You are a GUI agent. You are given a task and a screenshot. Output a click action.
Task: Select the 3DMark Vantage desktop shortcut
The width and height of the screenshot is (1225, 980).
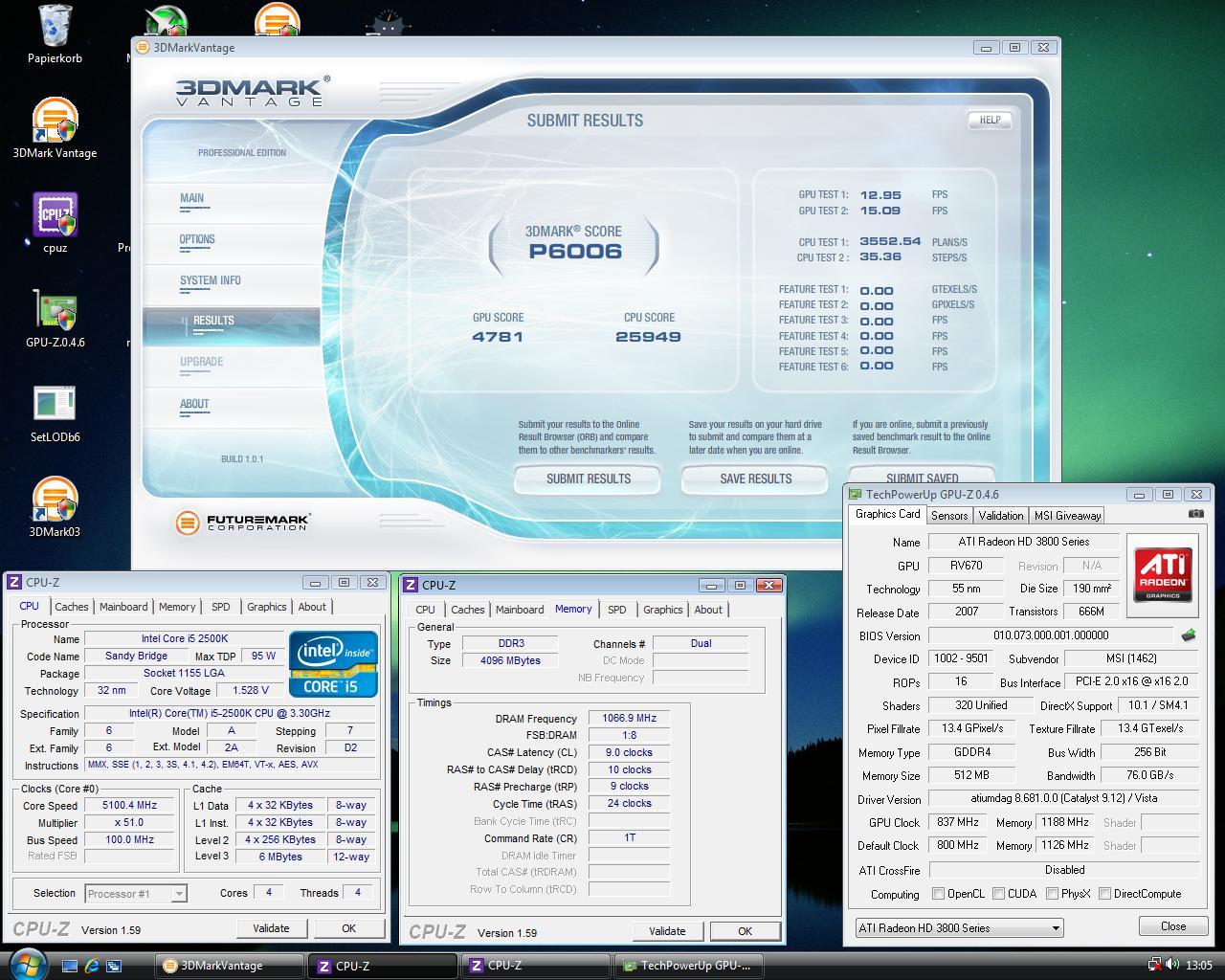point(55,127)
